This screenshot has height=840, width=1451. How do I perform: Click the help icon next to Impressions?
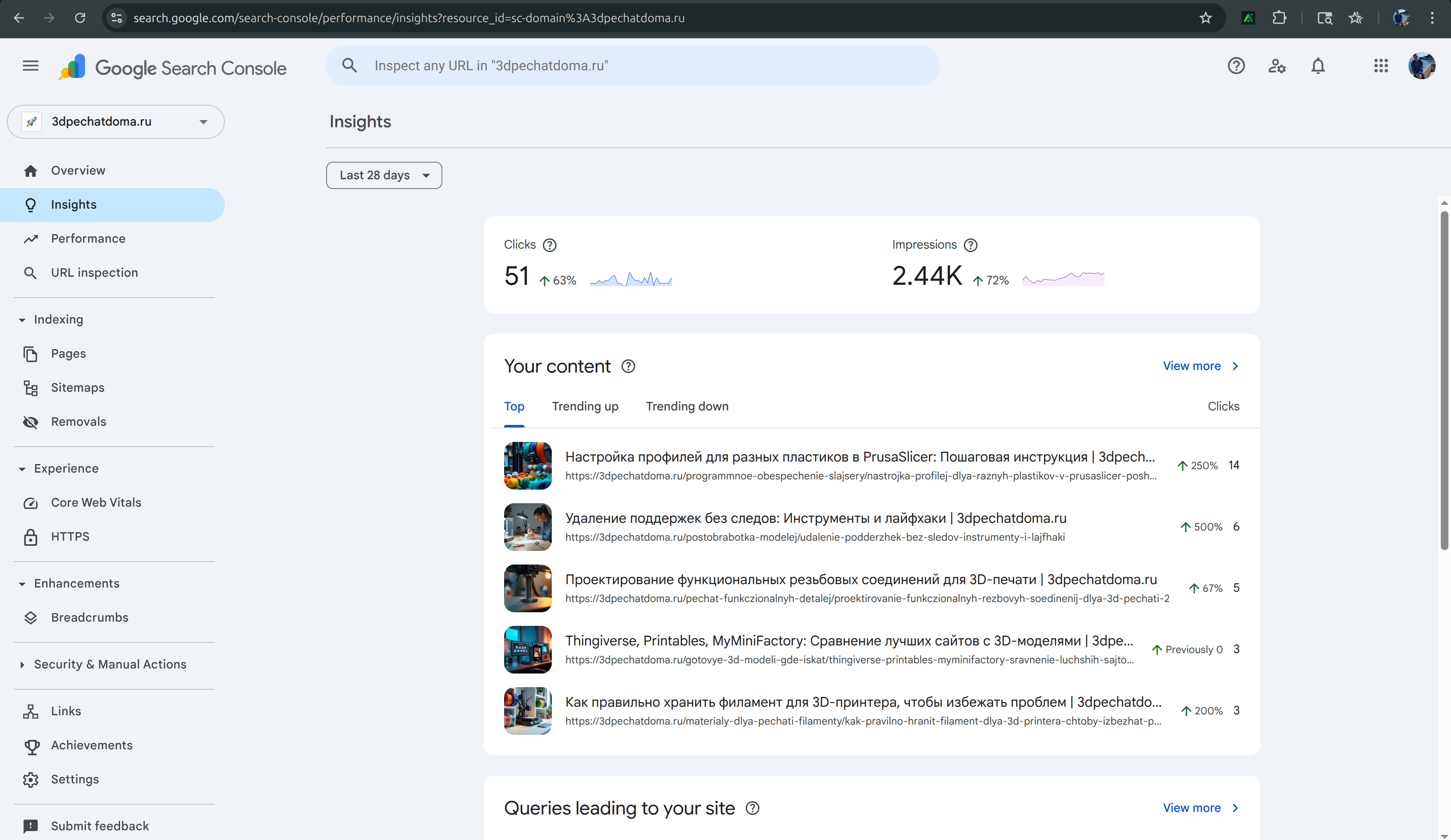pyautogui.click(x=970, y=245)
